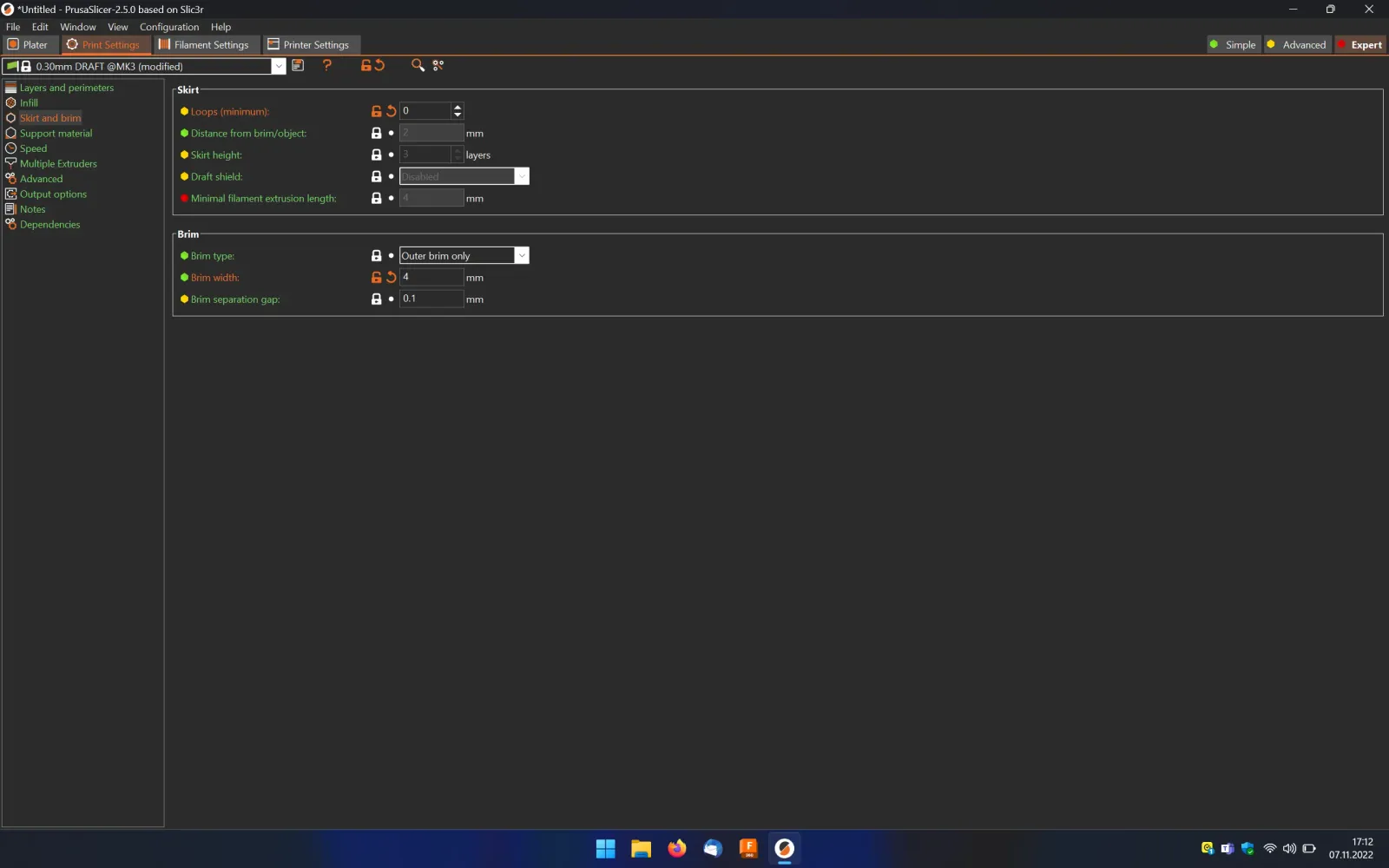Switch to the Filament Settings tab

click(204, 44)
